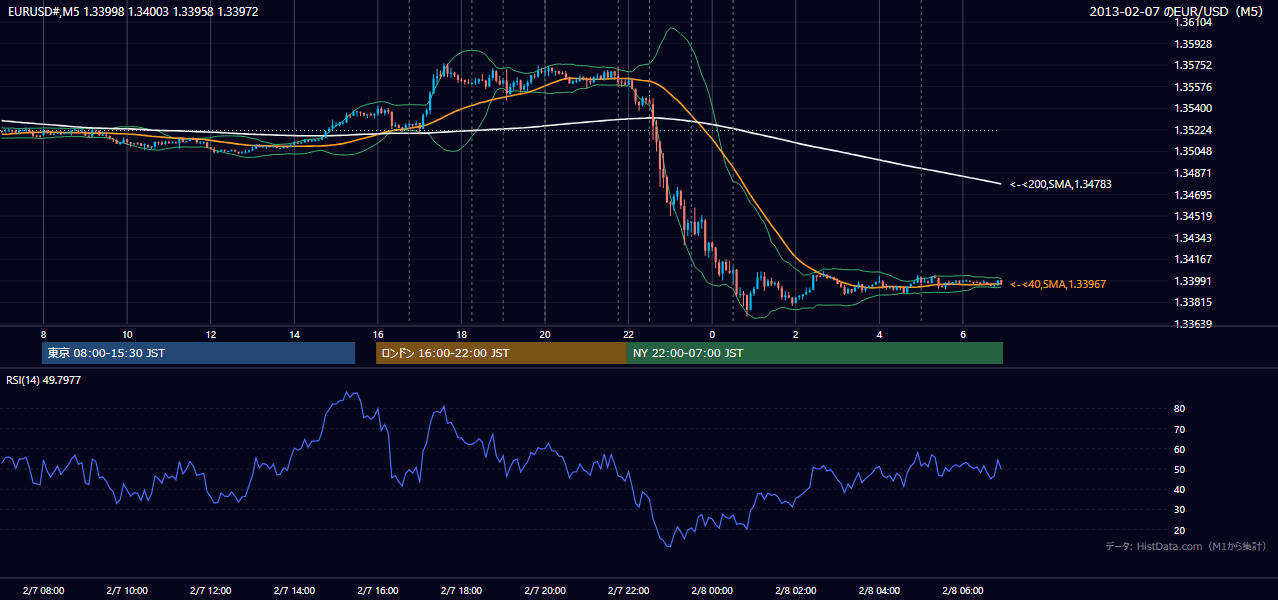Select the 200 SMA value label 1.34783
This screenshot has height=600, width=1278.
(1061, 184)
